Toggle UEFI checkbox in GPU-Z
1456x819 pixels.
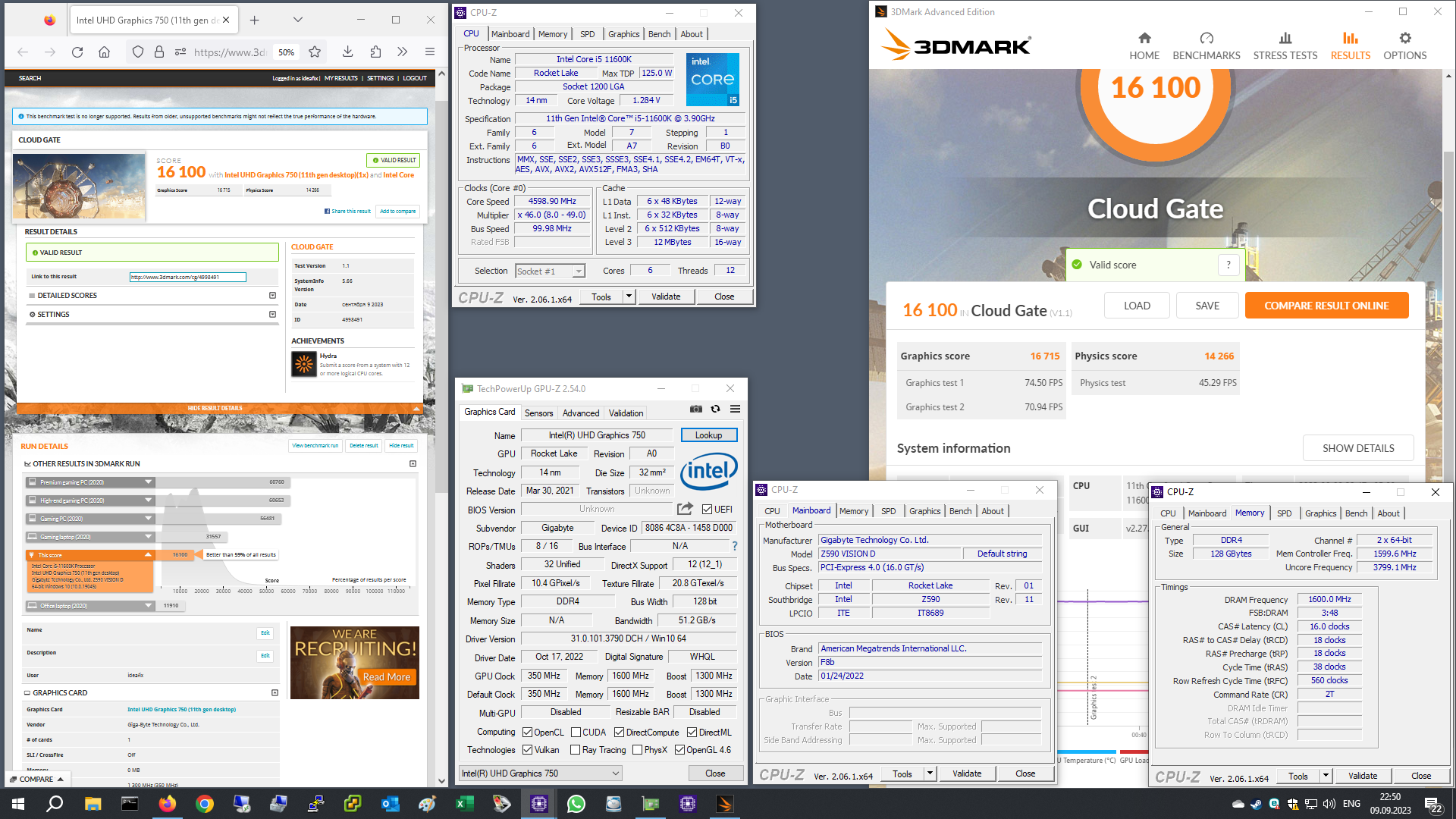point(707,510)
